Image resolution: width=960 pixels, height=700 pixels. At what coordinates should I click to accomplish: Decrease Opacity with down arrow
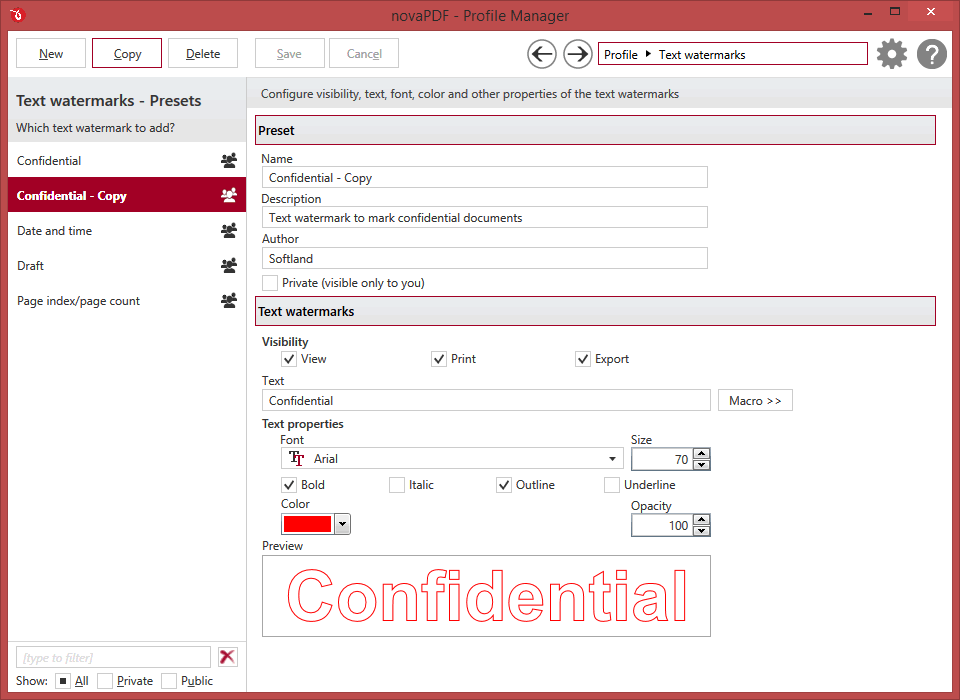point(702,531)
